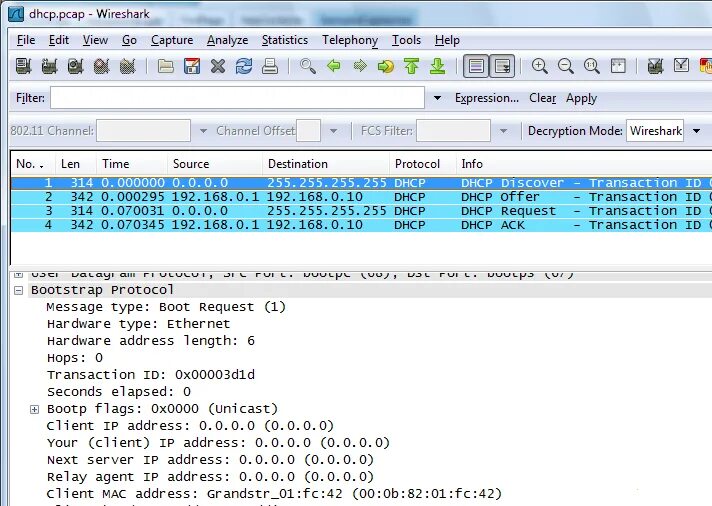This screenshot has width=712, height=506.
Task: Sort packets by Source column
Action: tap(214, 164)
